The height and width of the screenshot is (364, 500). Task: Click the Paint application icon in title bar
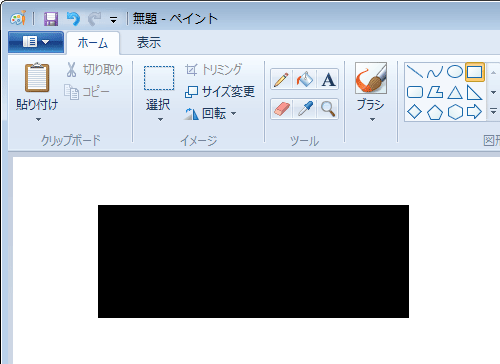pyautogui.click(x=18, y=18)
